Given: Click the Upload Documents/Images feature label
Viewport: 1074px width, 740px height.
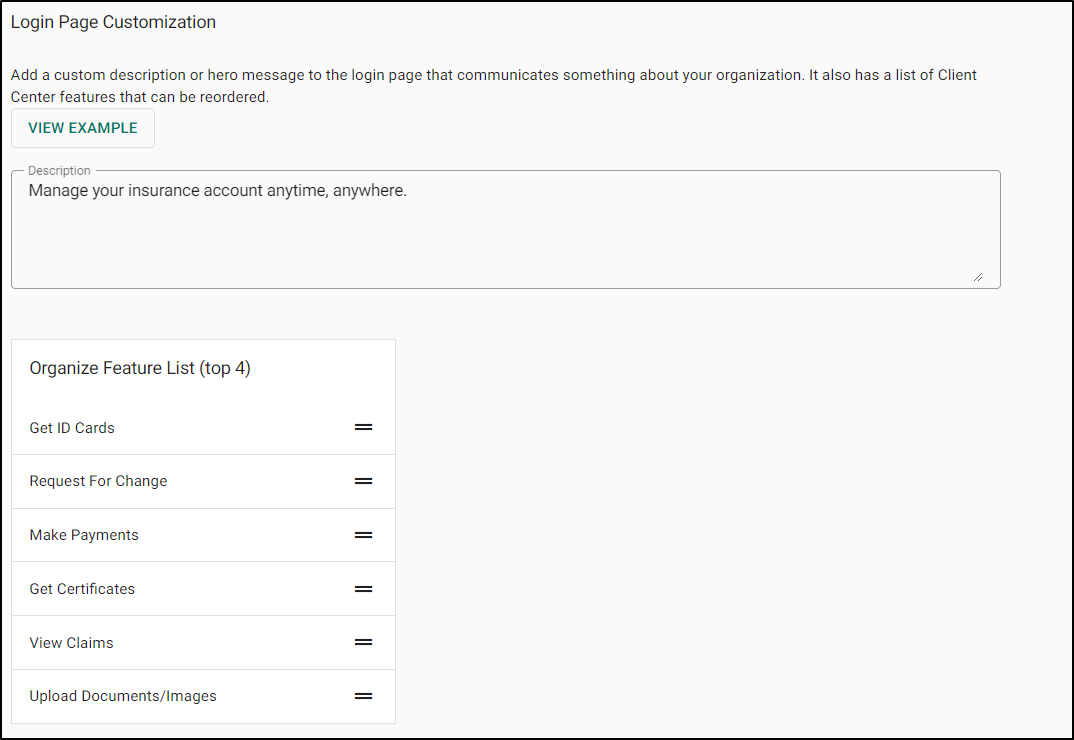Looking at the screenshot, I should point(123,696).
